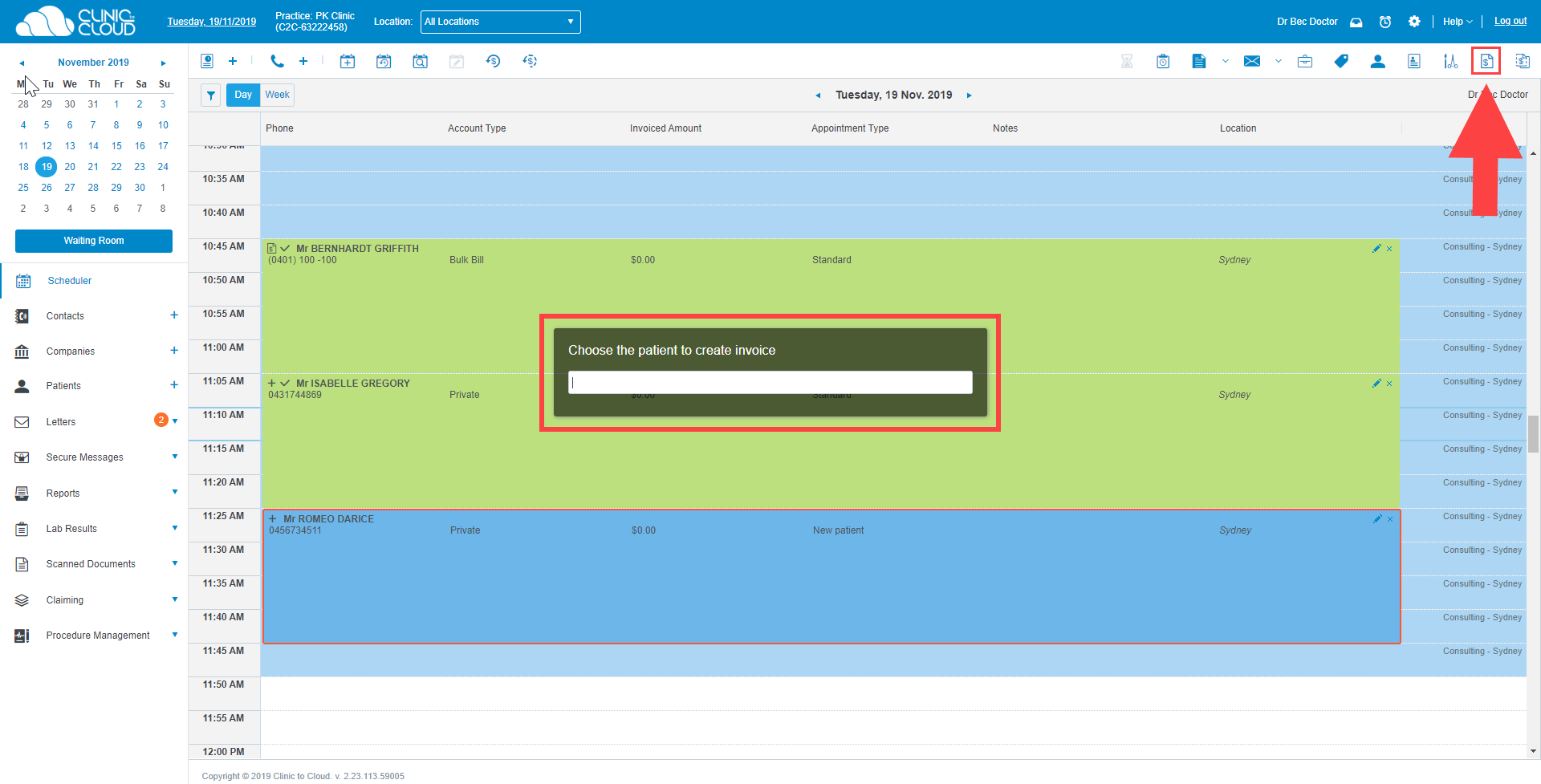Click the add appointment calendar-plus icon
This screenshot has width=1541, height=784.
[348, 61]
